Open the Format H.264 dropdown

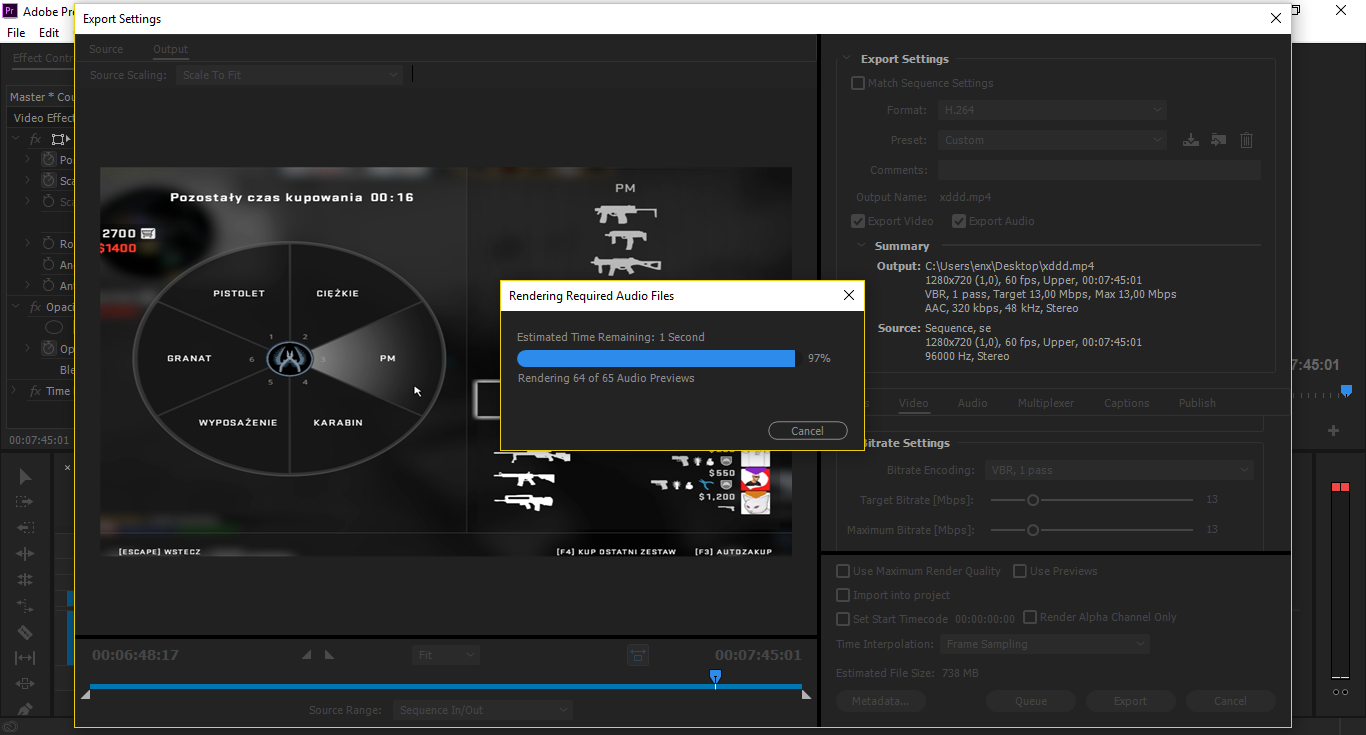1052,110
